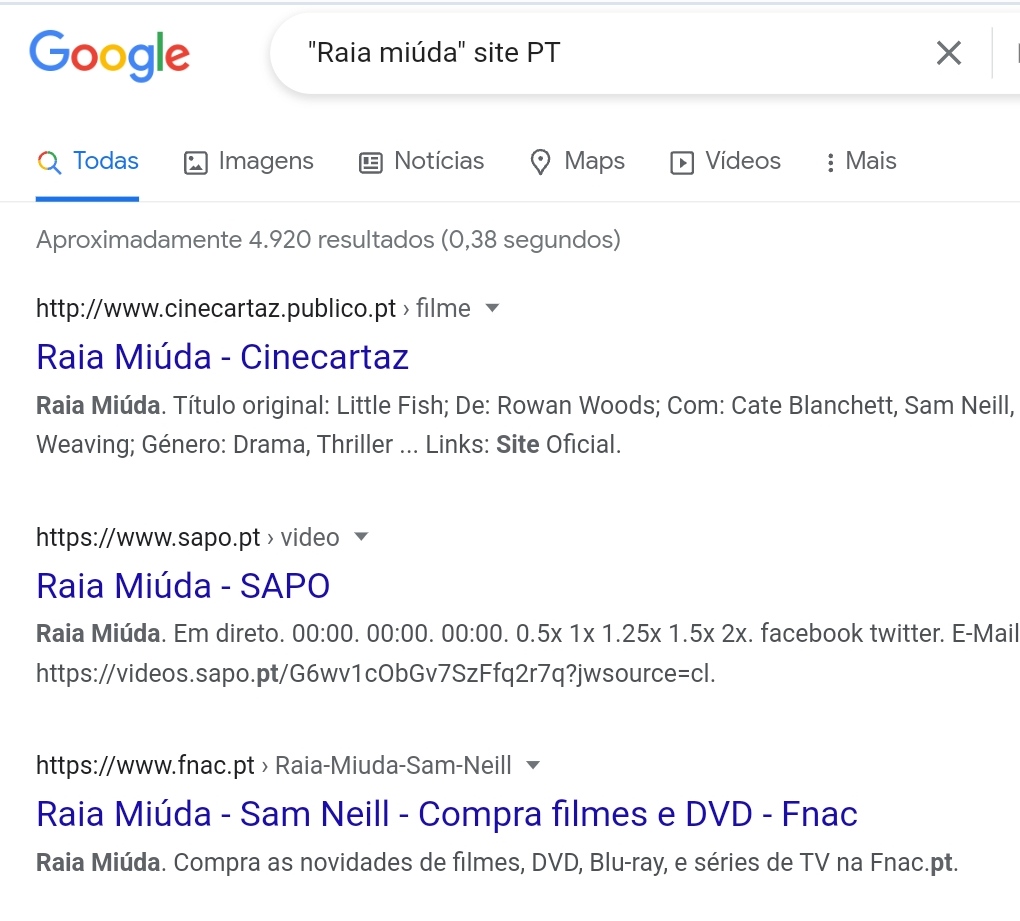Expand the fnac.pt result dropdown arrow

pyautogui.click(x=533, y=766)
